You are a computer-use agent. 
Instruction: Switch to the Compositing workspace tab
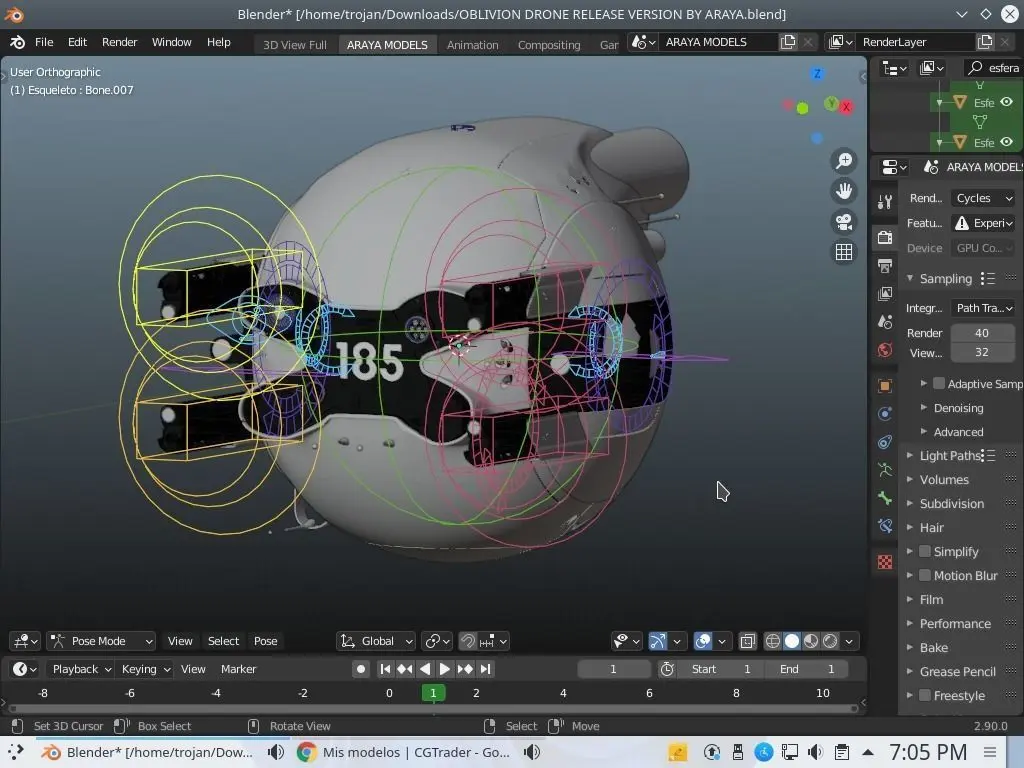[x=549, y=45]
